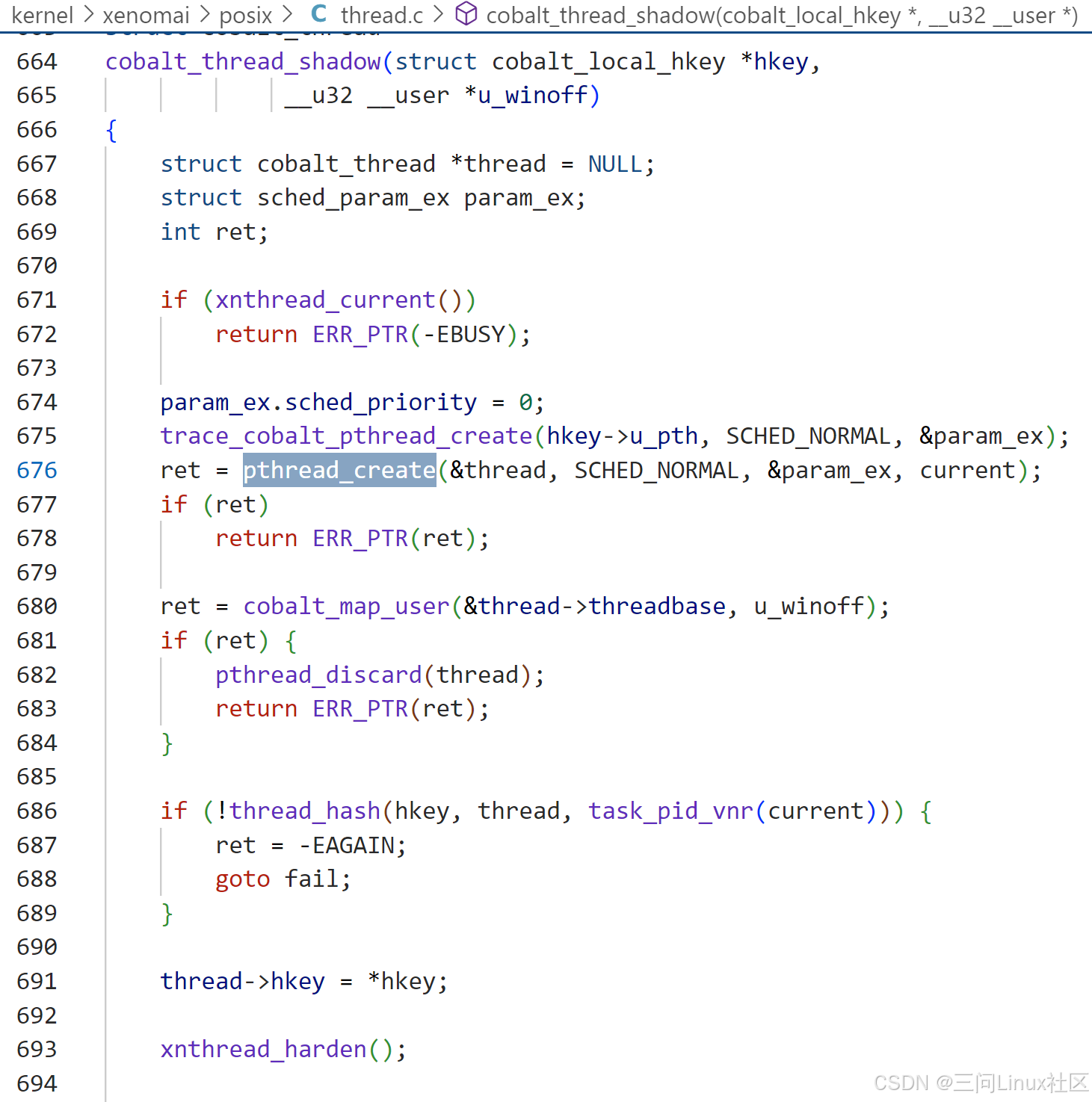Click opening brace on line 666
The height and width of the screenshot is (1102, 1092).
(111, 130)
